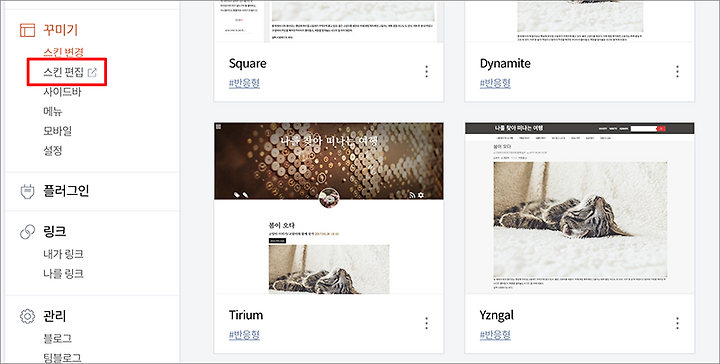Open the 관리 section heading
The height and width of the screenshot is (364, 720).
(55, 316)
